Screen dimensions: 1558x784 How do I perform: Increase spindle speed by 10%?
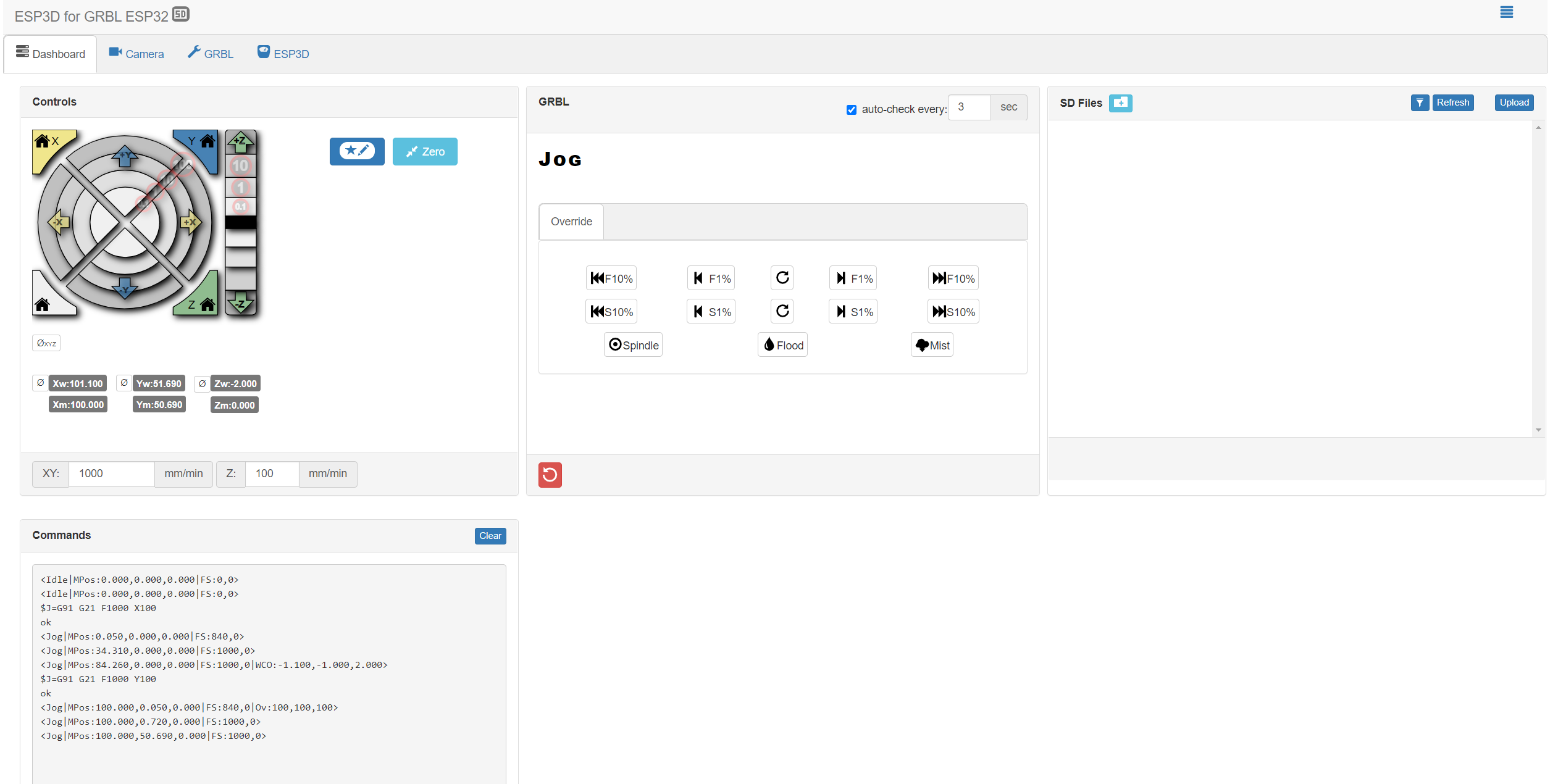tap(953, 312)
